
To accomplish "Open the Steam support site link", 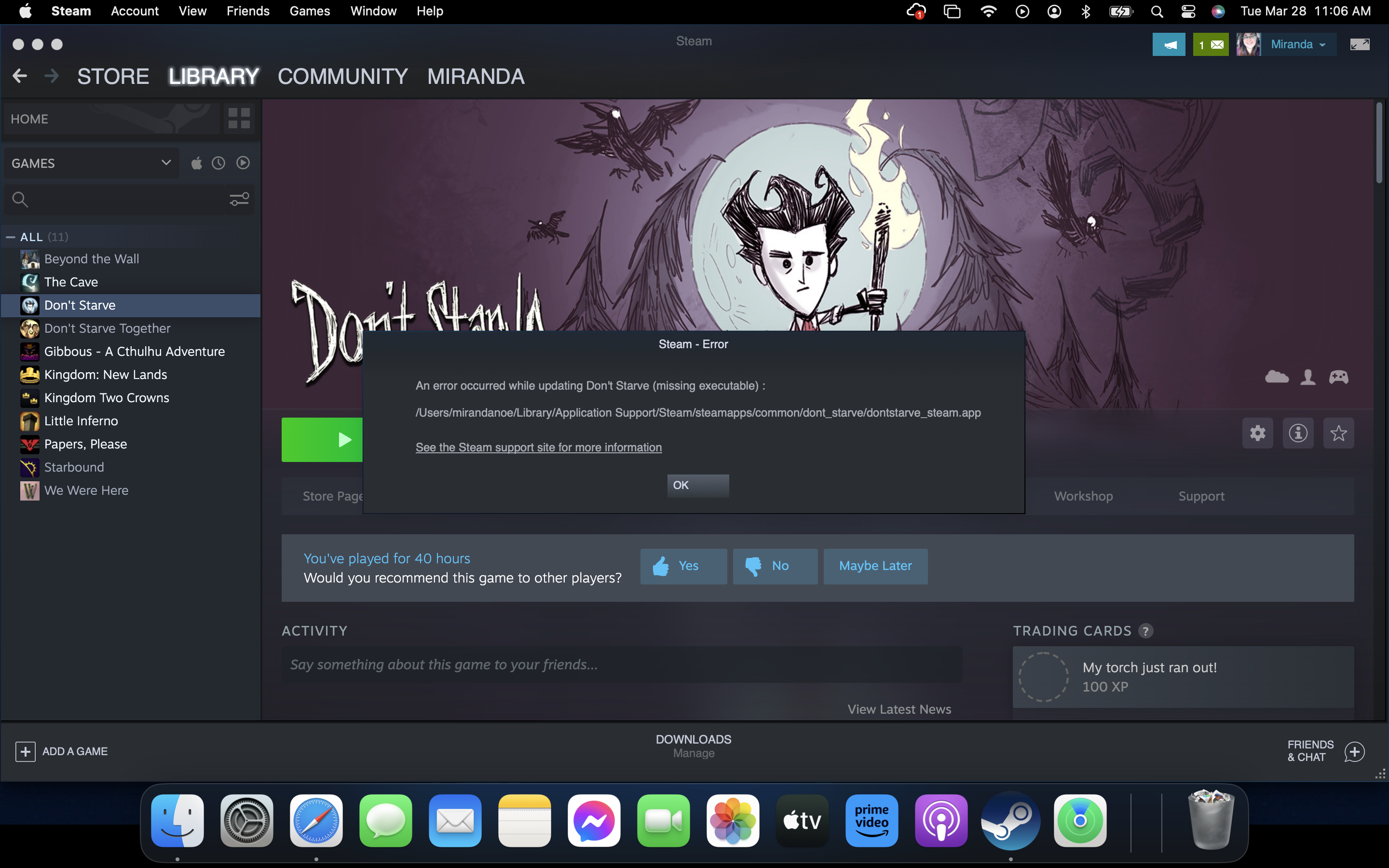I will (x=538, y=447).
